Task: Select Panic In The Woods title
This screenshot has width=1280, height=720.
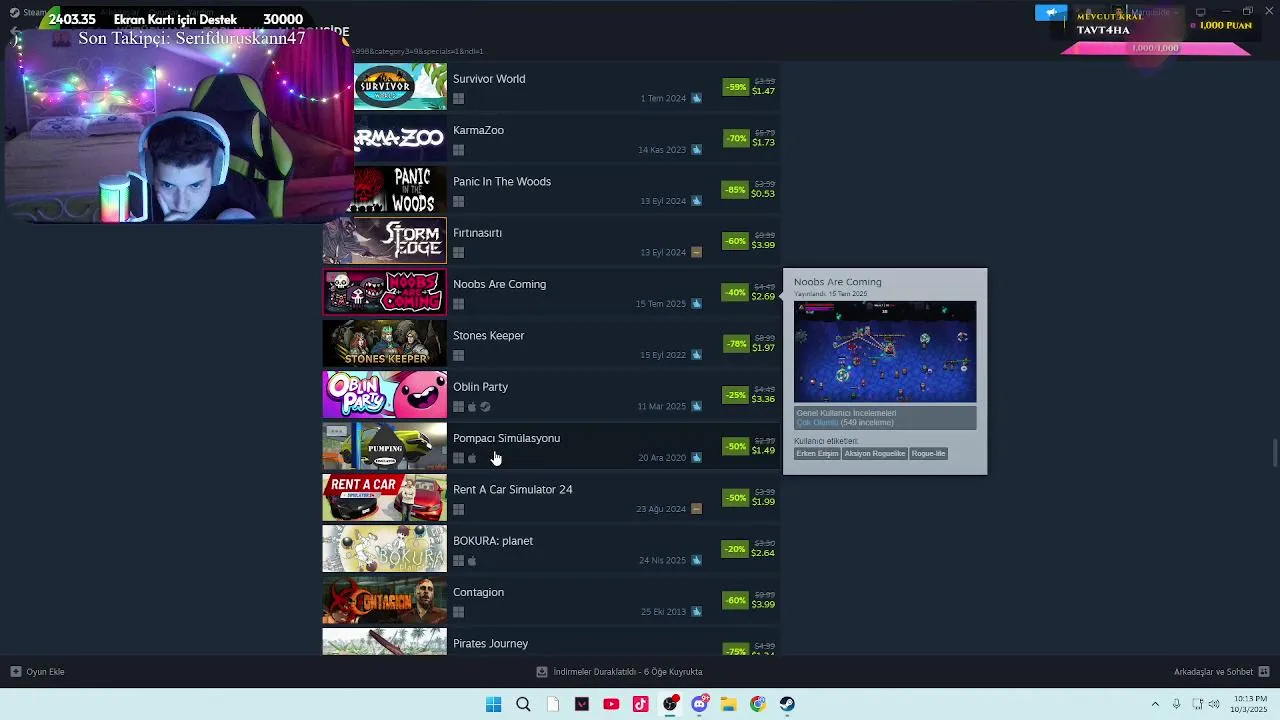Action: tap(502, 181)
